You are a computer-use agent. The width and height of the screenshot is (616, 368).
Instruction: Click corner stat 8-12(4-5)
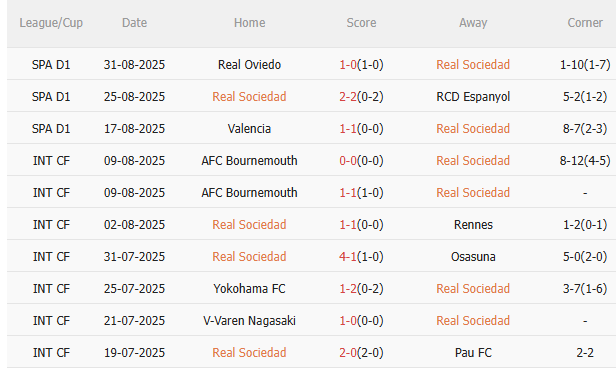(x=585, y=161)
